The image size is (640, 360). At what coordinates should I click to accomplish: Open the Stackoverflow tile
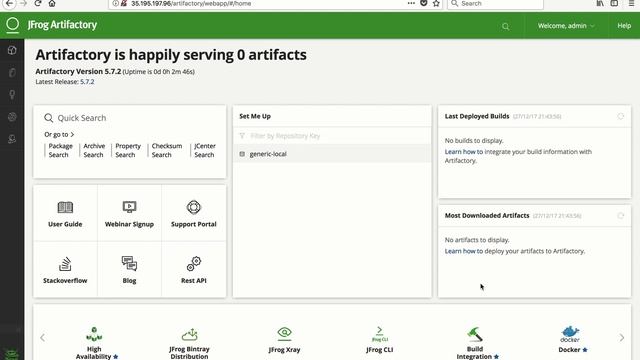click(65, 269)
